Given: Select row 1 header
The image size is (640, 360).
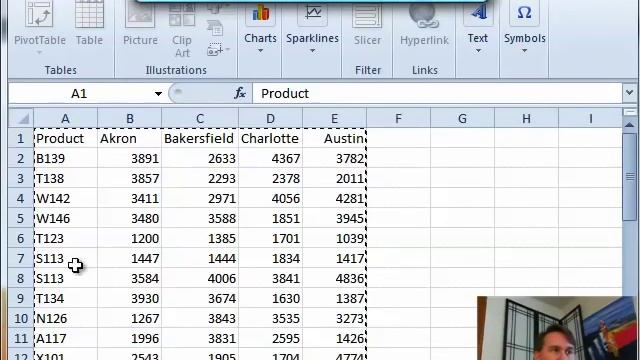Looking at the screenshot, I should click(x=21, y=138).
